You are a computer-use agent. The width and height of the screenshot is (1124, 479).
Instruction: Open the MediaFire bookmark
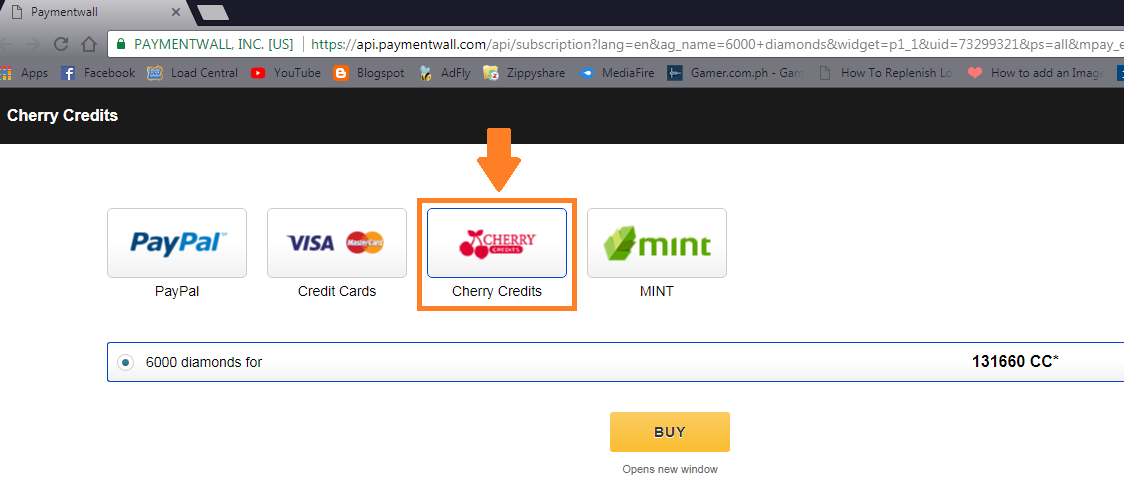click(616, 72)
